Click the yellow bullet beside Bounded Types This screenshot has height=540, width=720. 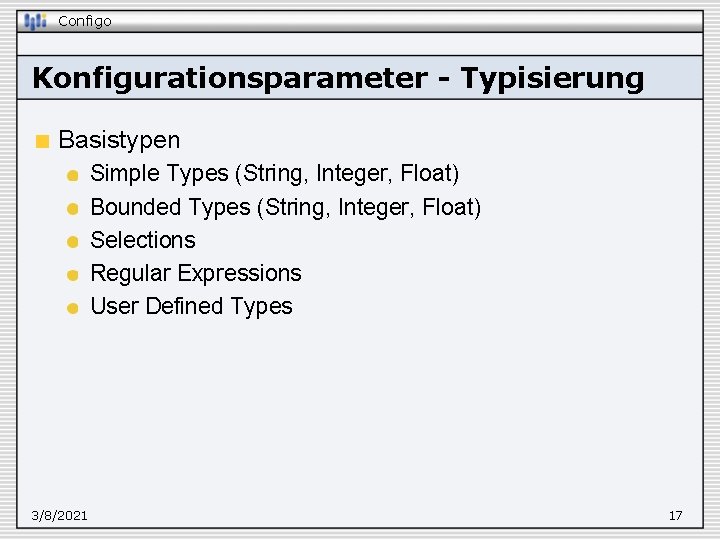pyautogui.click(x=72, y=209)
